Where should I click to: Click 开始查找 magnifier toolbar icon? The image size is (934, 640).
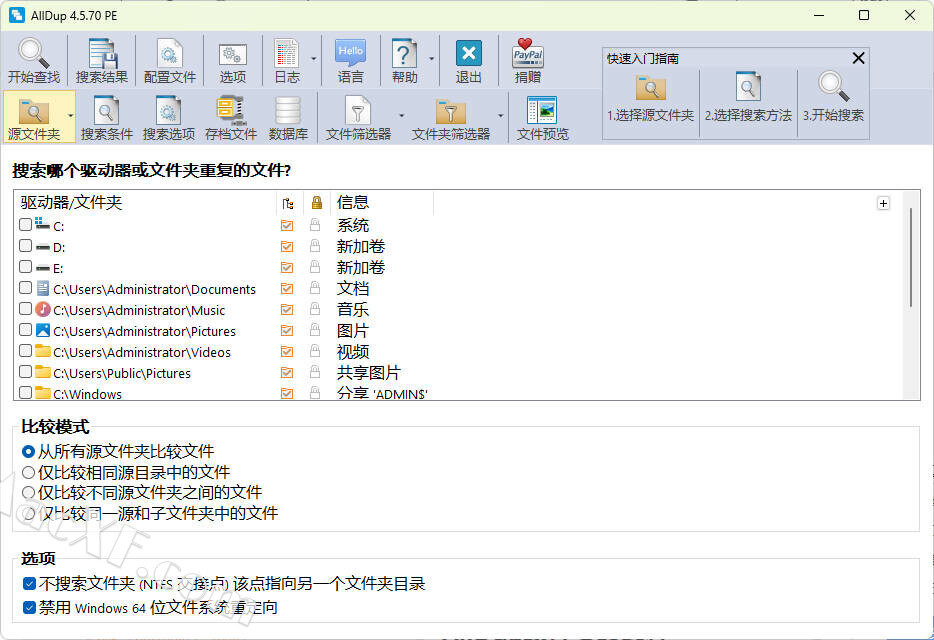33,60
